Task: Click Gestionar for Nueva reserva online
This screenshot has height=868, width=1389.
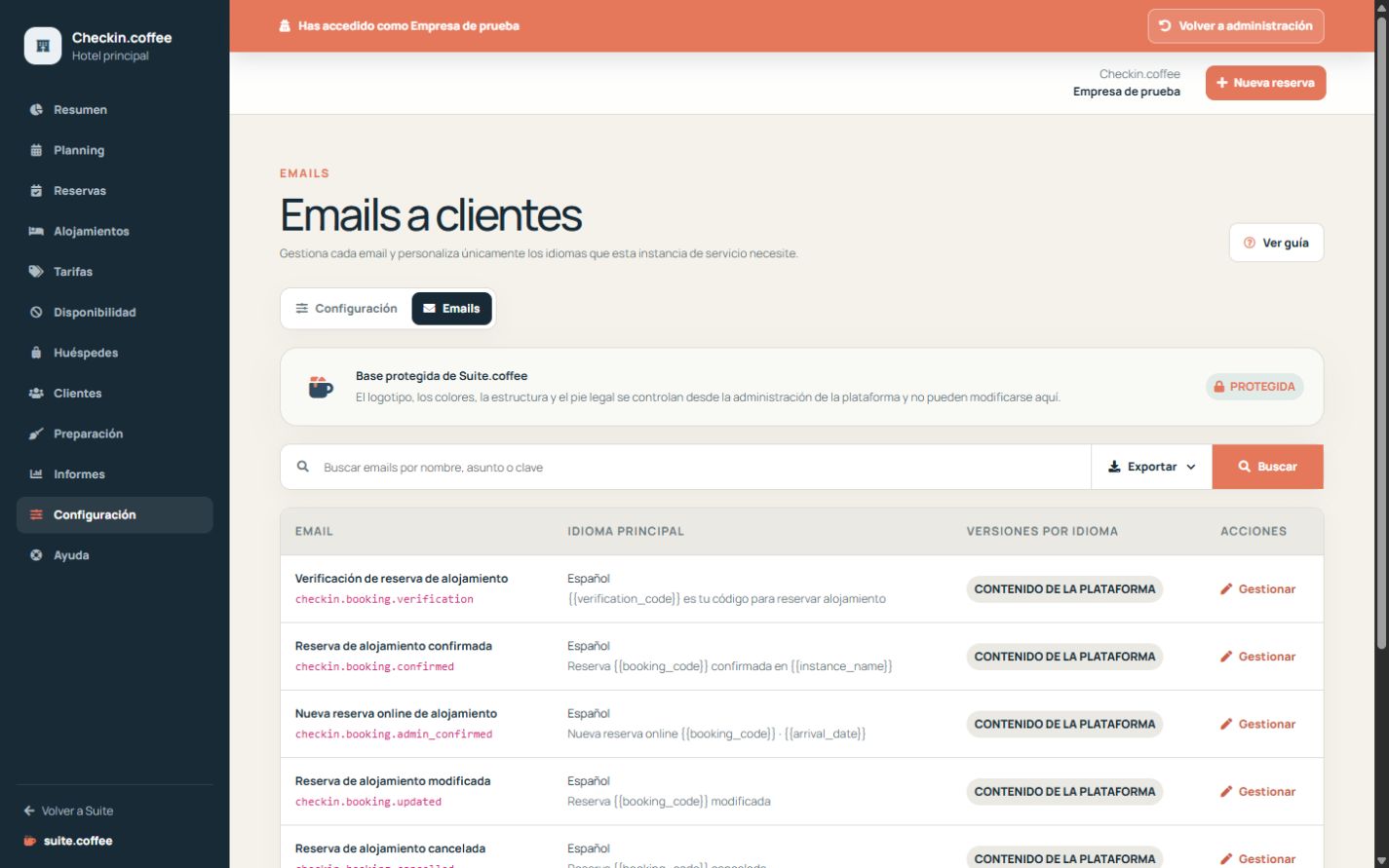Action: 1257,724
